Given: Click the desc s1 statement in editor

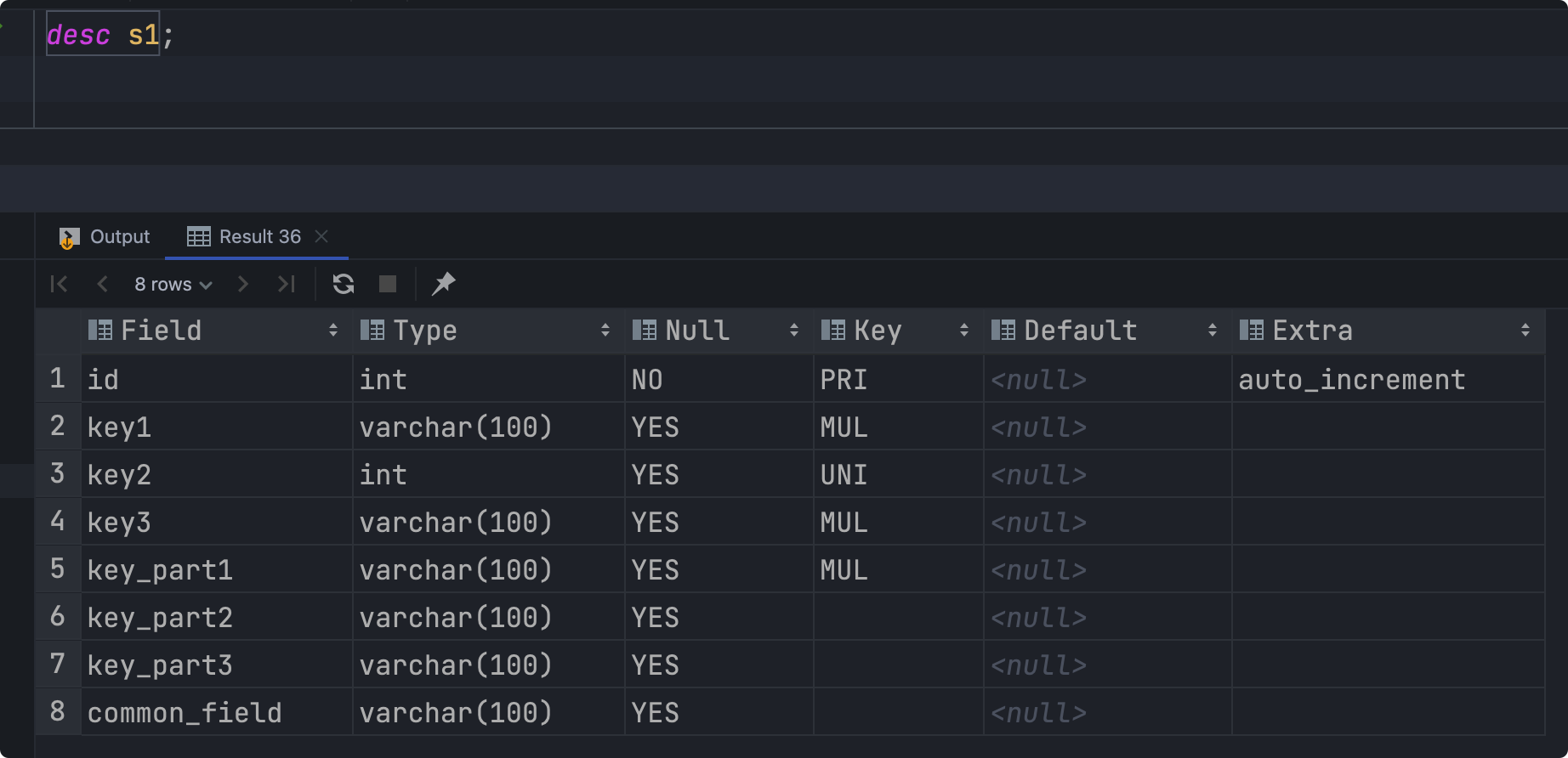Looking at the screenshot, I should tap(104, 36).
